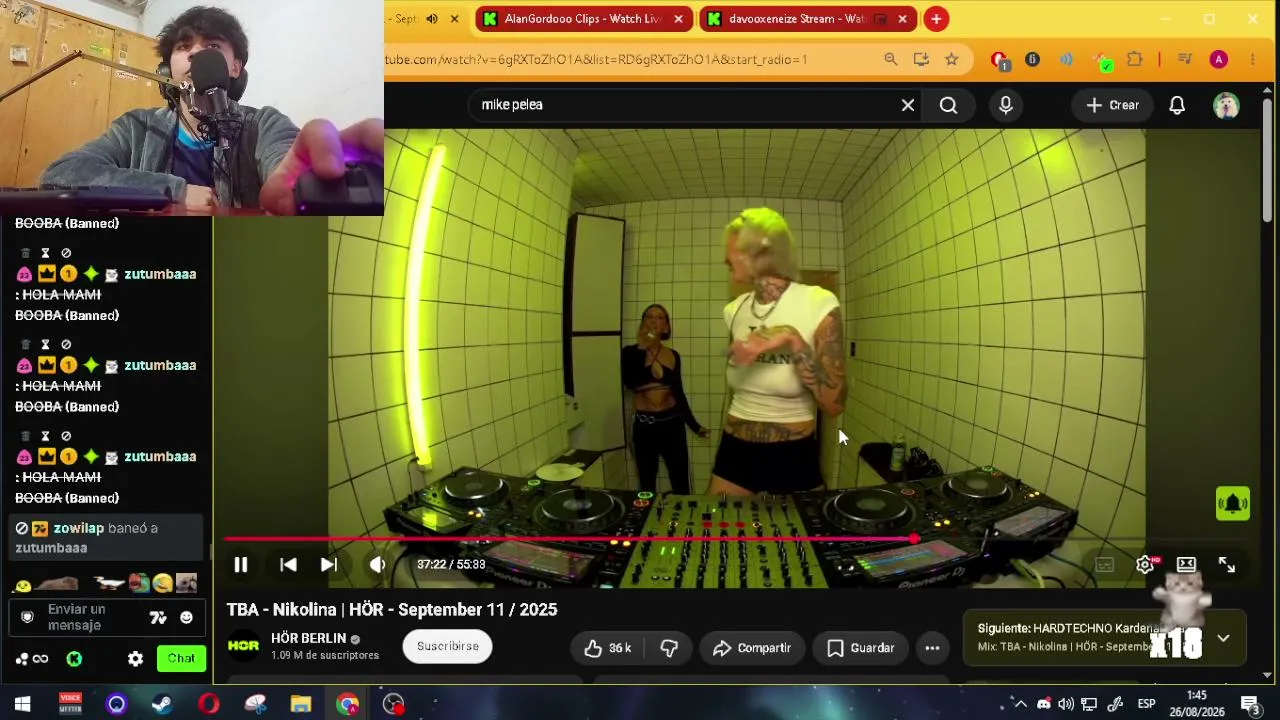Click the browser address bar URL

coord(596,60)
